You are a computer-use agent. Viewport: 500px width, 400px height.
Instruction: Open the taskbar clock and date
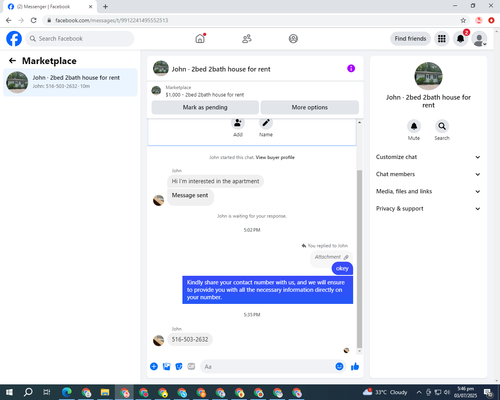(x=465, y=392)
